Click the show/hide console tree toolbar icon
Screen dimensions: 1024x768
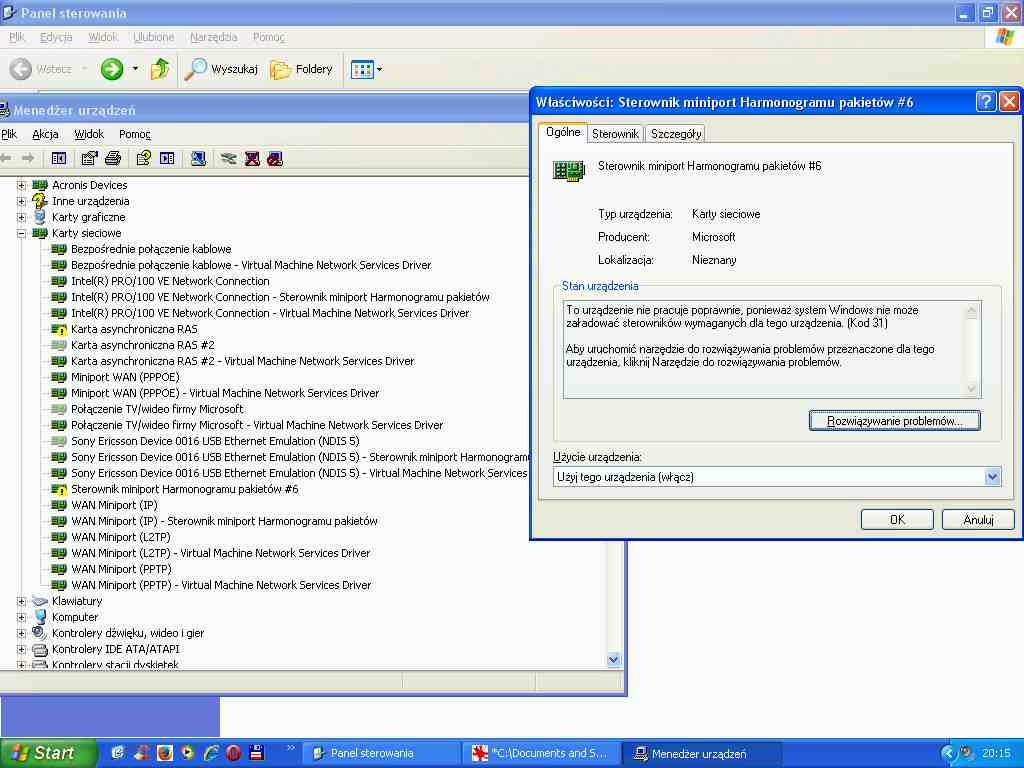tap(59, 158)
